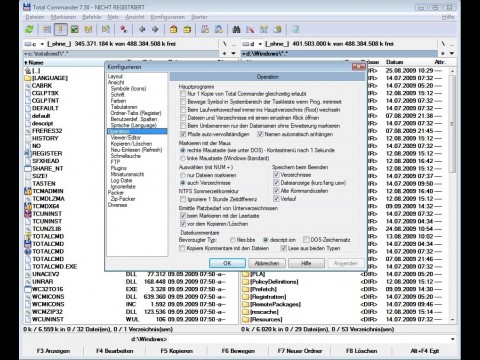Open multi-rename tool icon
Screen dimensions: 480x360
(x=250, y=29)
